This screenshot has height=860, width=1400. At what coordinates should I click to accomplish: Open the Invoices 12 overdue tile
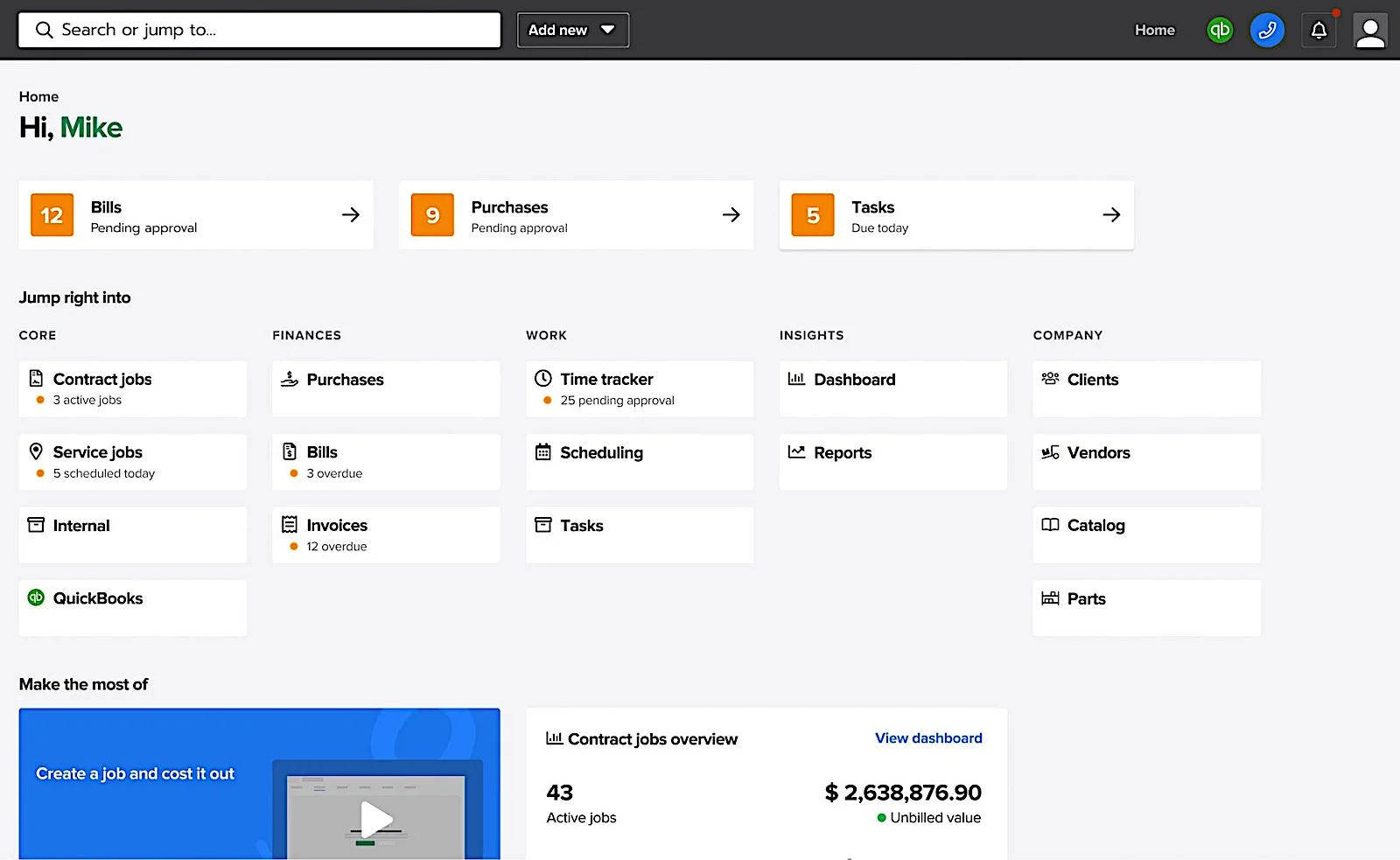coord(386,535)
